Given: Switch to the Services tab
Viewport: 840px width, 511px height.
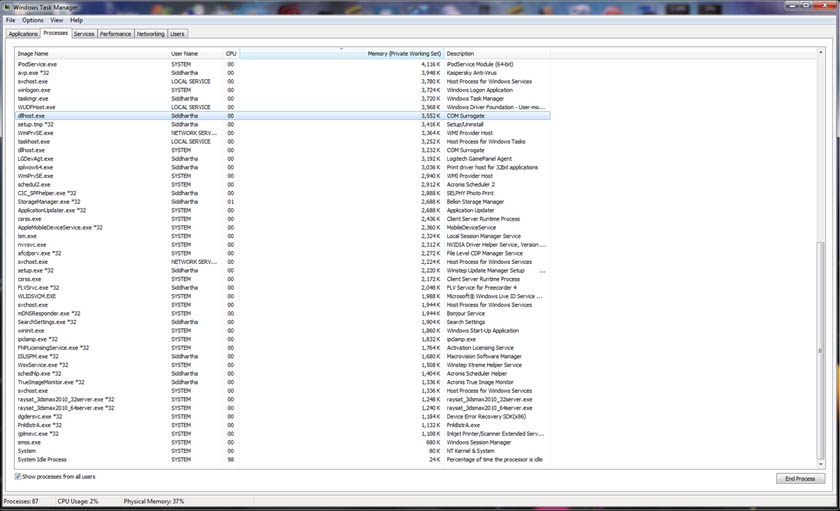Looking at the screenshot, I should coord(84,34).
